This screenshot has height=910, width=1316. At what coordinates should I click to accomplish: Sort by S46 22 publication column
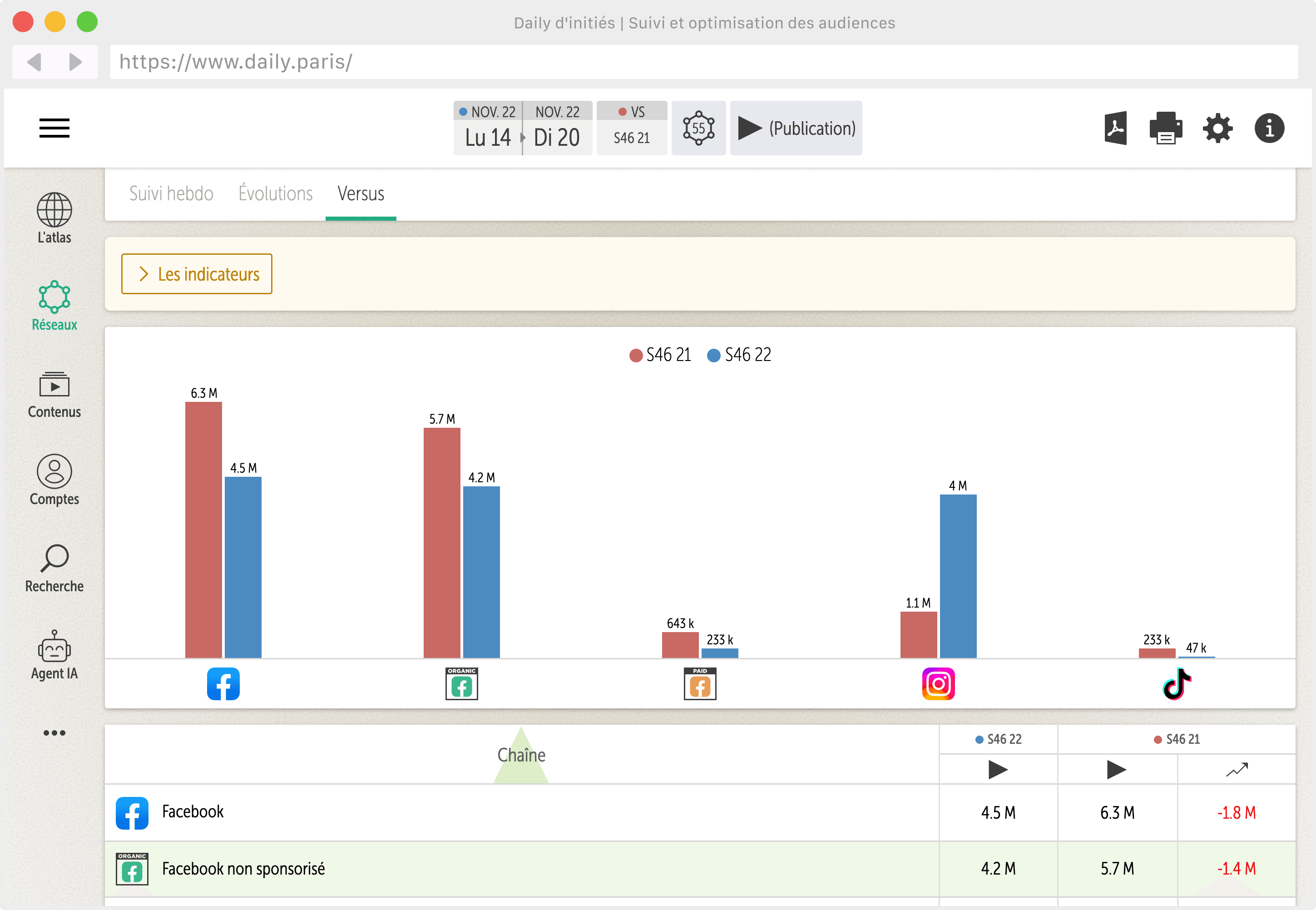[998, 769]
